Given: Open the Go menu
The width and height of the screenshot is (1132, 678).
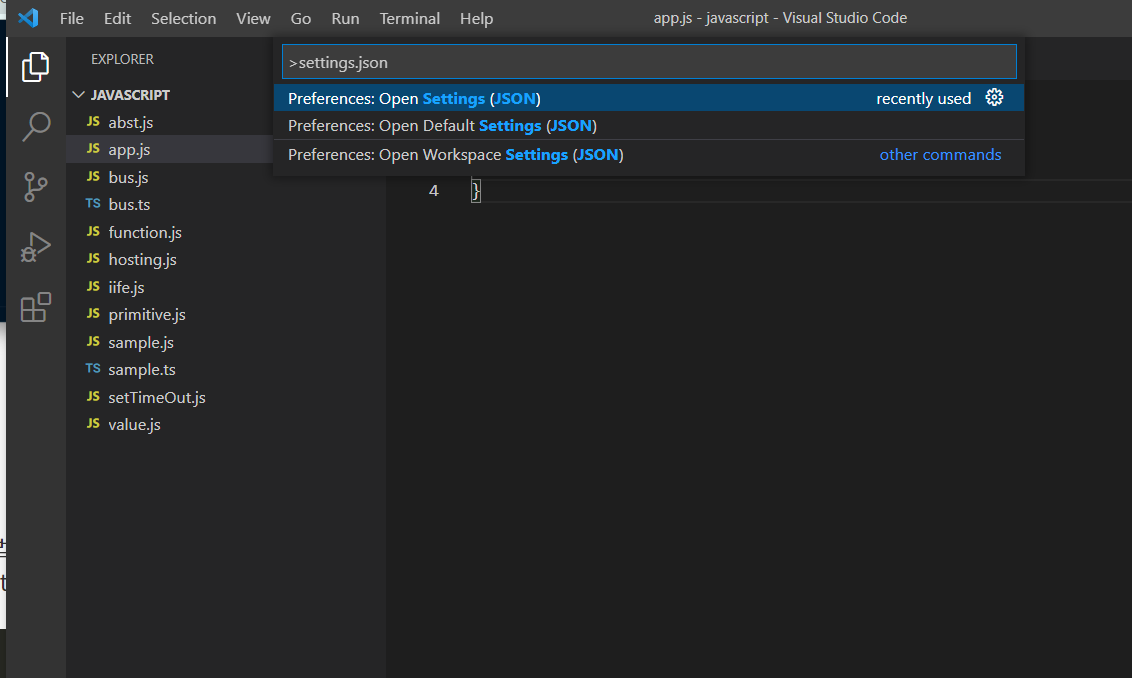Looking at the screenshot, I should coord(300,19).
